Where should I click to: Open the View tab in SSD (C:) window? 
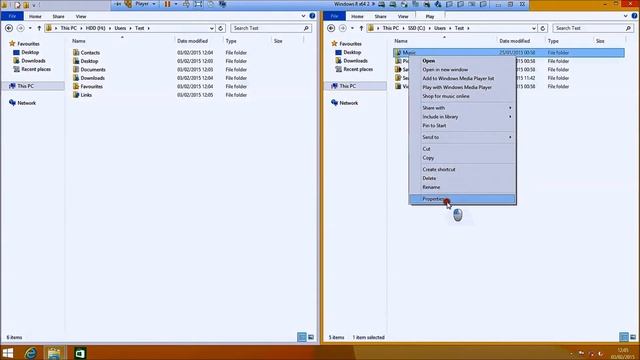click(403, 16)
